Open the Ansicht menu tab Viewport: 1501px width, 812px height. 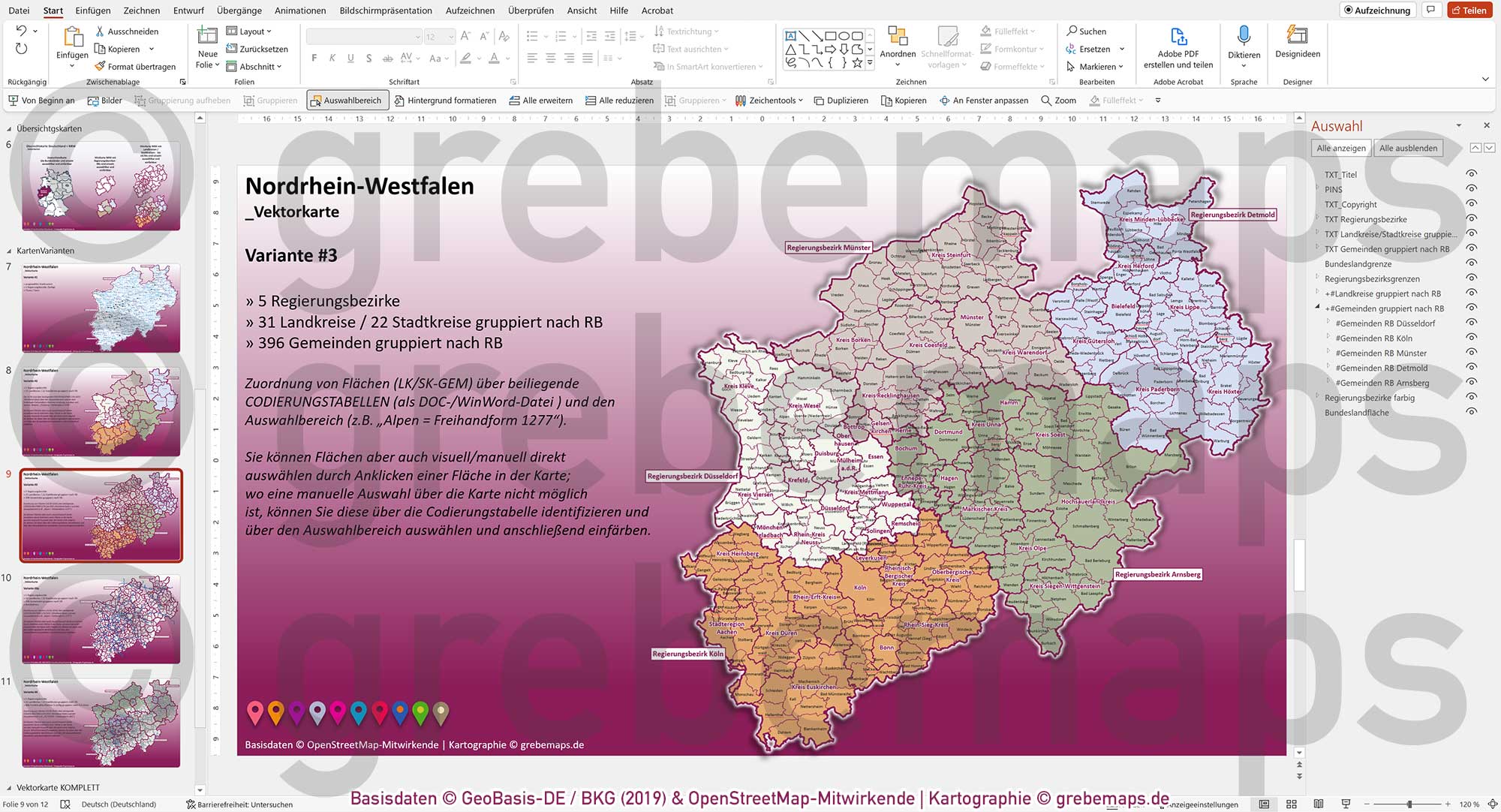(x=582, y=11)
